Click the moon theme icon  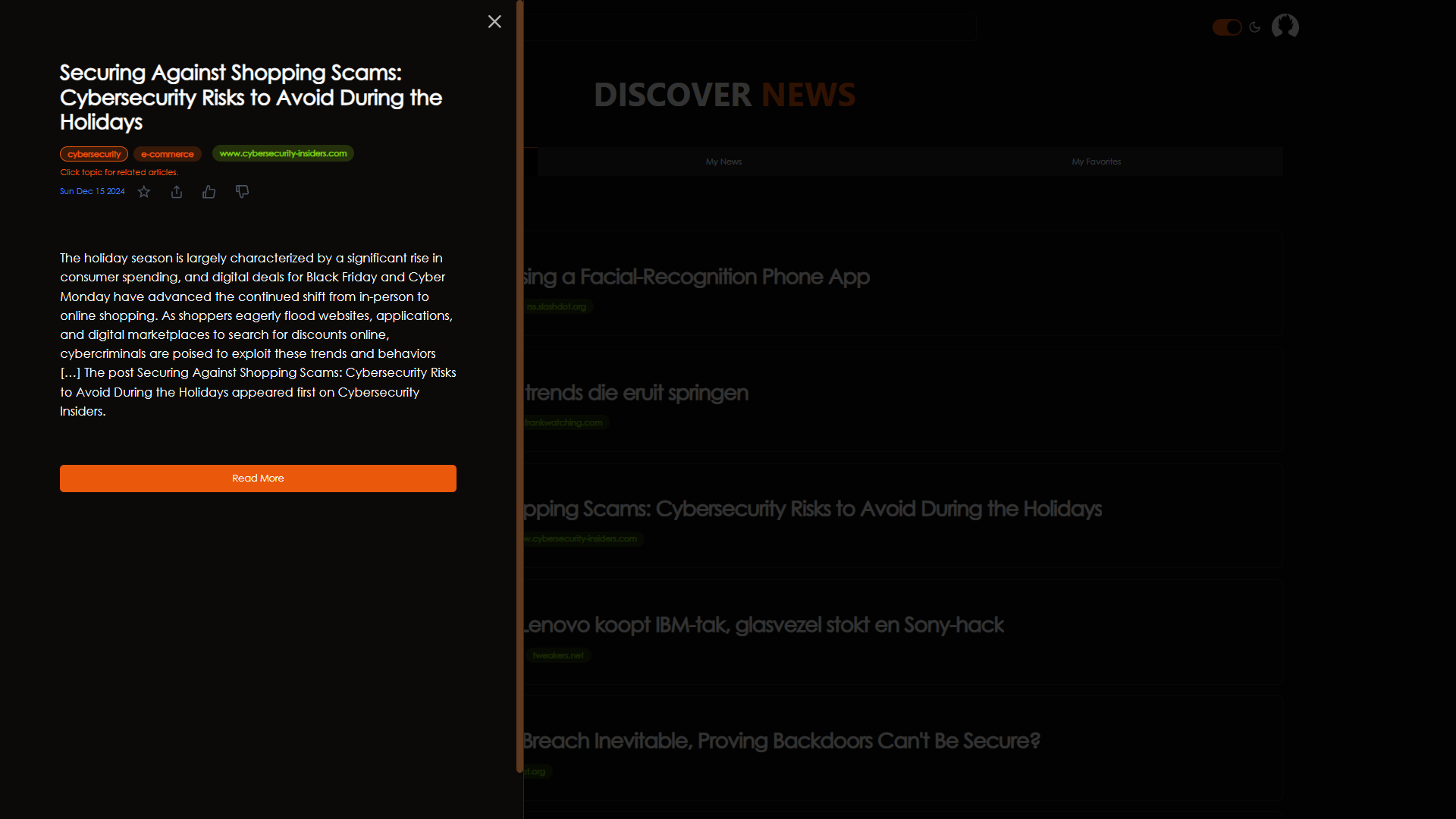pyautogui.click(x=1255, y=27)
